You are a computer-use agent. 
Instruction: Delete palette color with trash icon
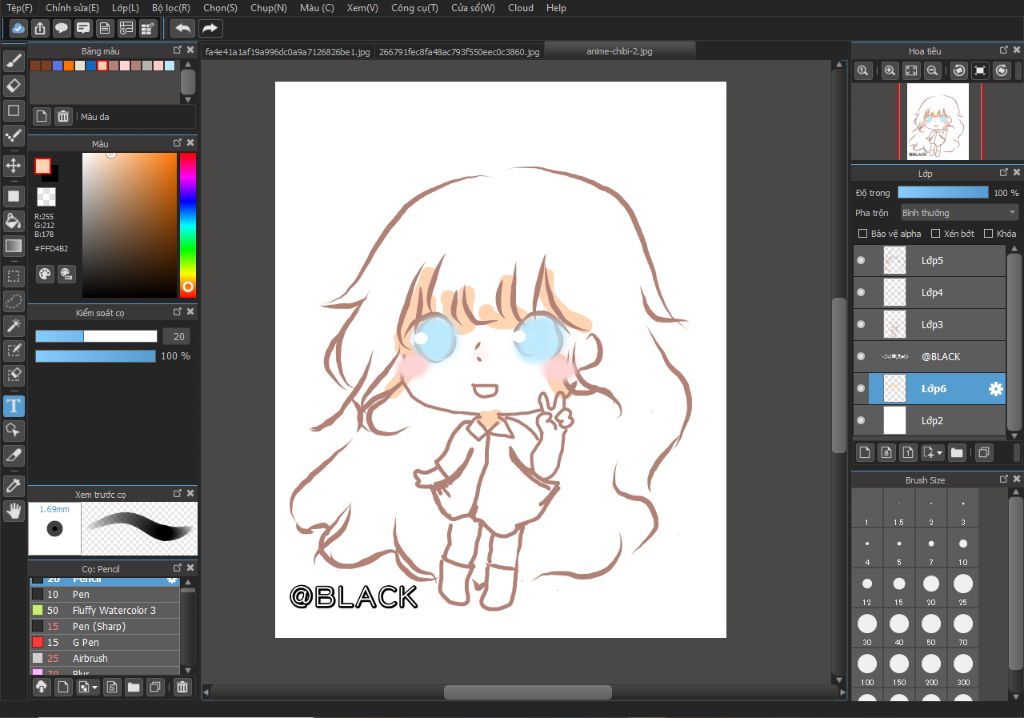click(x=63, y=116)
